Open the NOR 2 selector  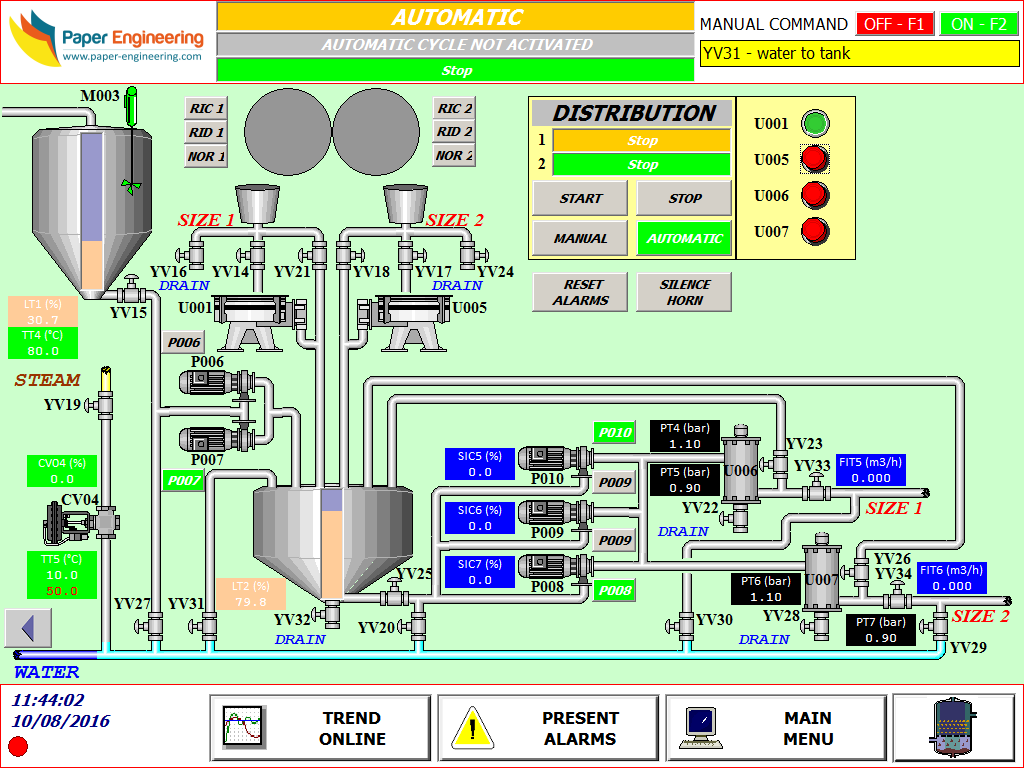(453, 157)
